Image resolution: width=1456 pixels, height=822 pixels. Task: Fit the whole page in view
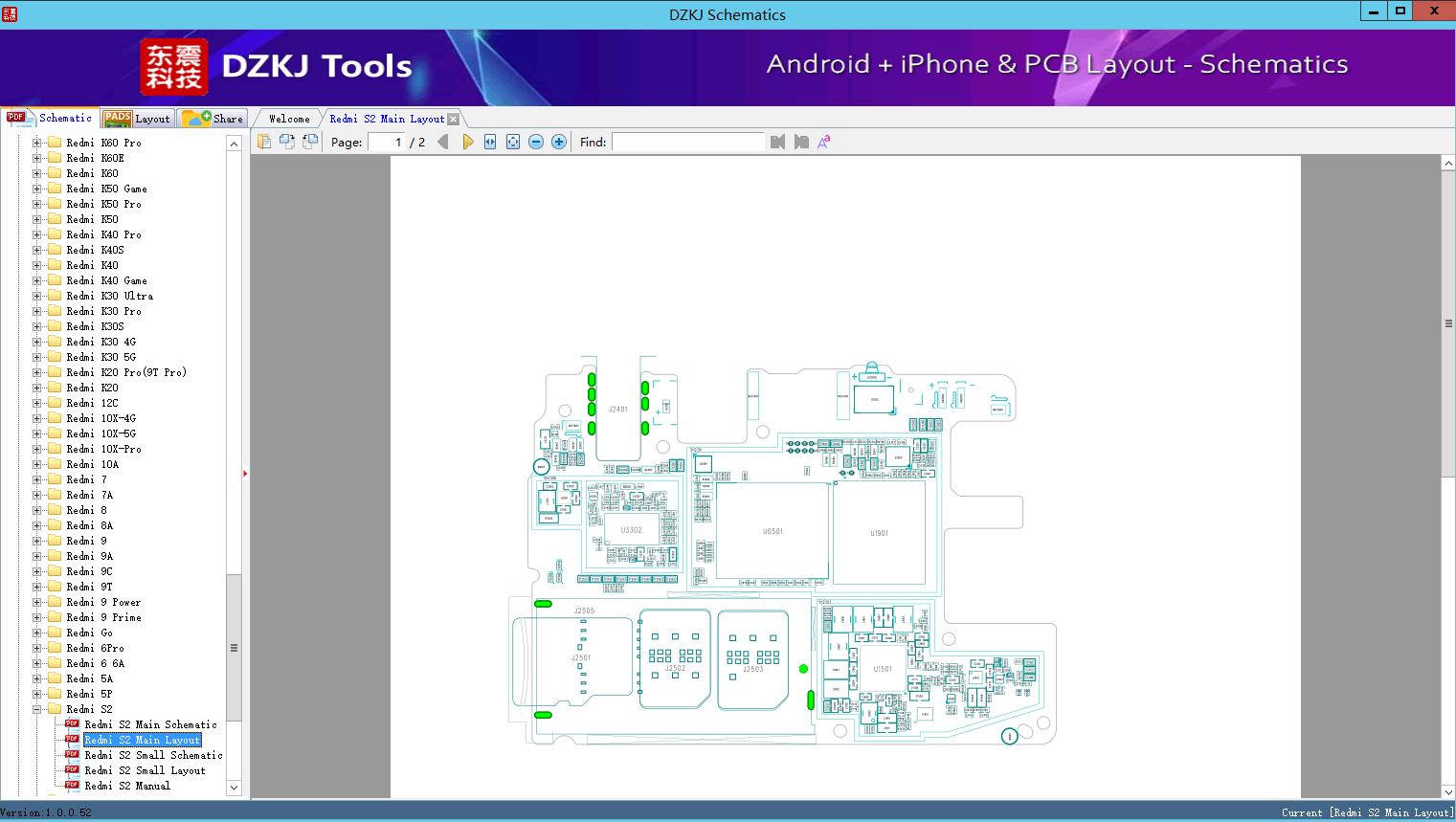513,142
